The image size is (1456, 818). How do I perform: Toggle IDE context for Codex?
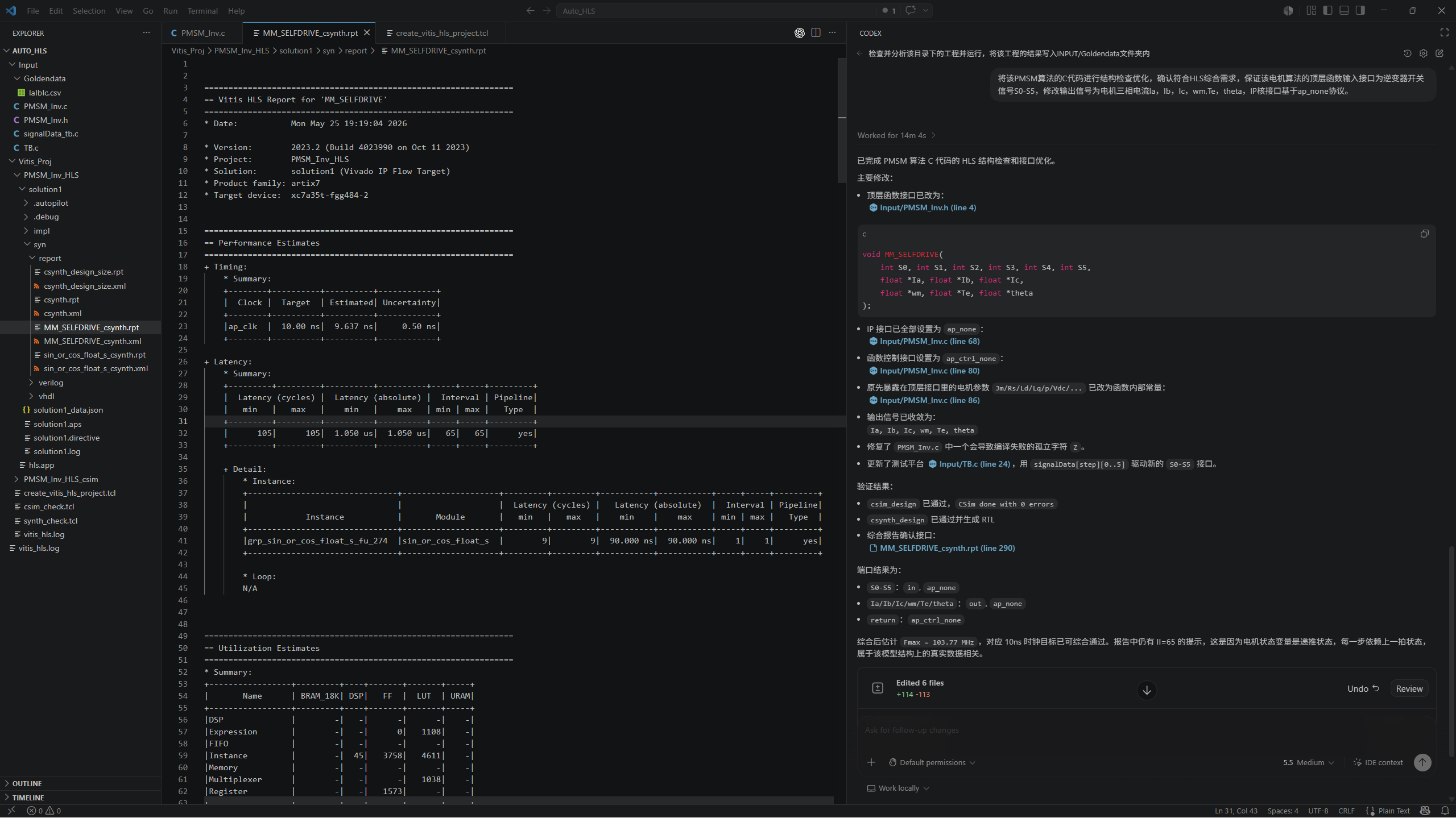pyautogui.click(x=1378, y=762)
